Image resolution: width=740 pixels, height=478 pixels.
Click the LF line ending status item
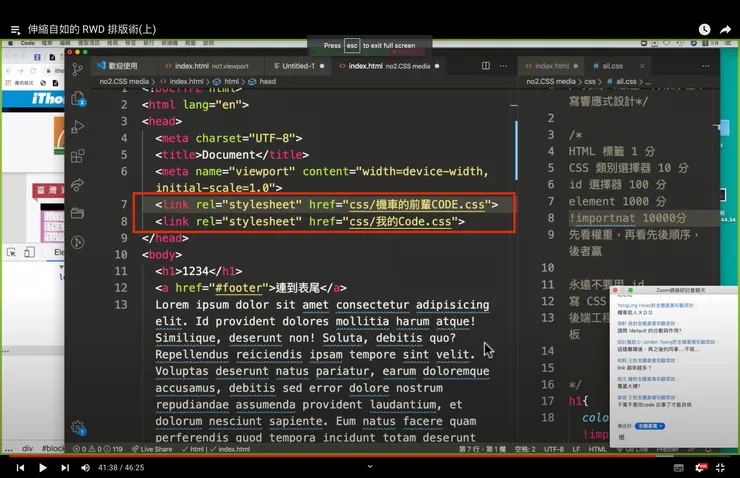click(x=576, y=449)
